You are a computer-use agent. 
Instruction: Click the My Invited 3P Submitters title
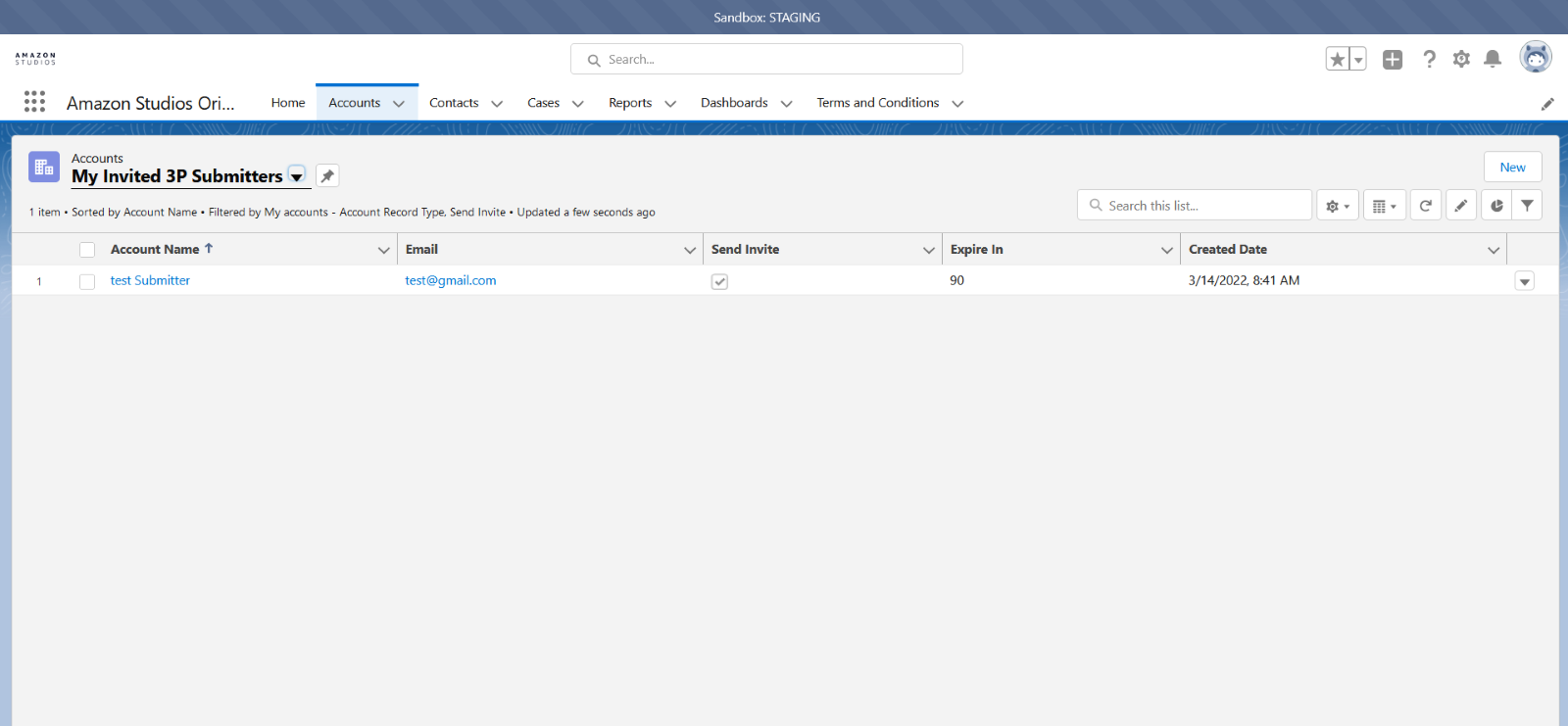pyautogui.click(x=177, y=176)
